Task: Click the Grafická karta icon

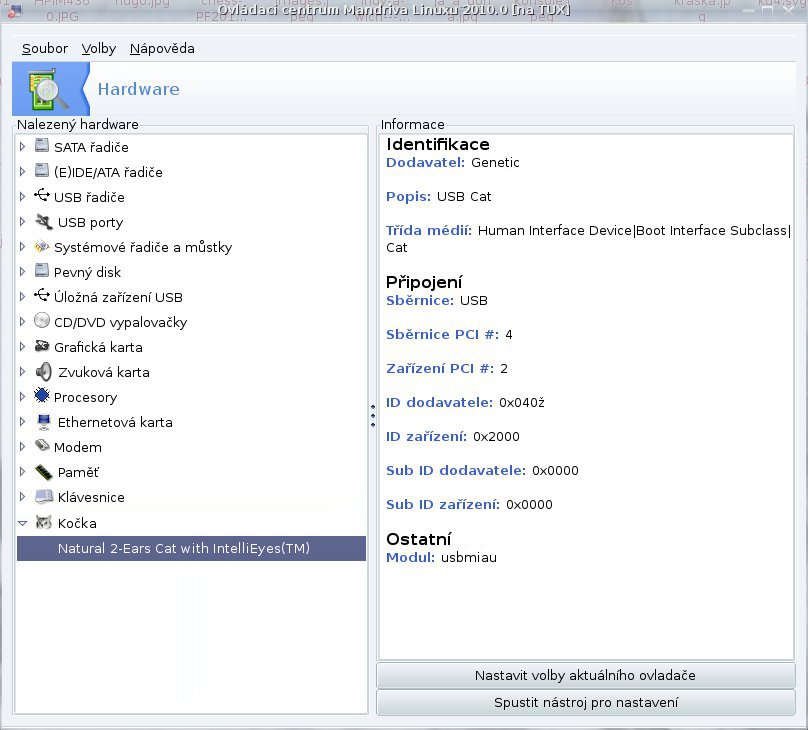Action: point(42,346)
